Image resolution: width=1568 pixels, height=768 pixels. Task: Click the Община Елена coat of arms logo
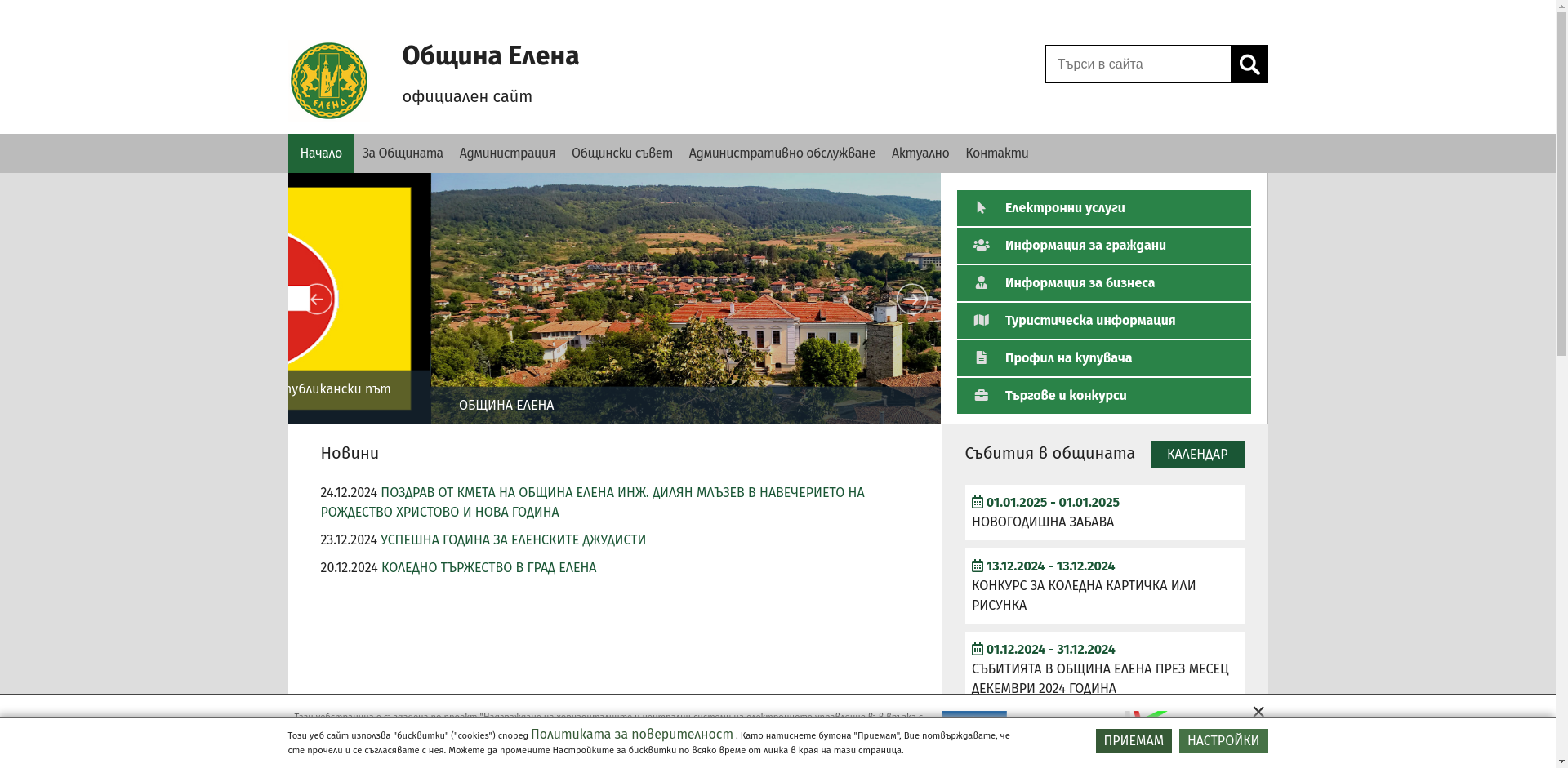329,81
